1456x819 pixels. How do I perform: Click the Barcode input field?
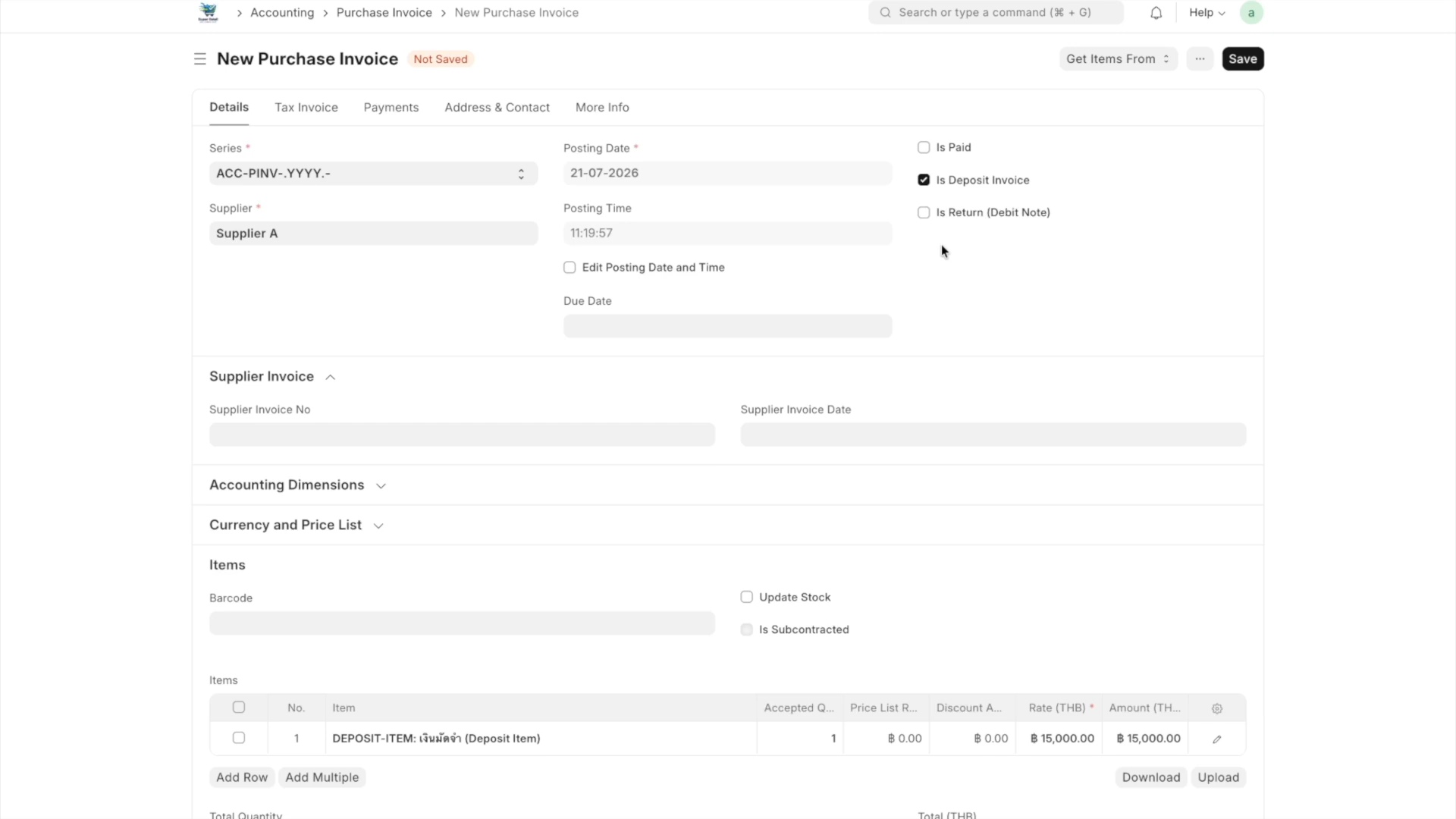(462, 624)
